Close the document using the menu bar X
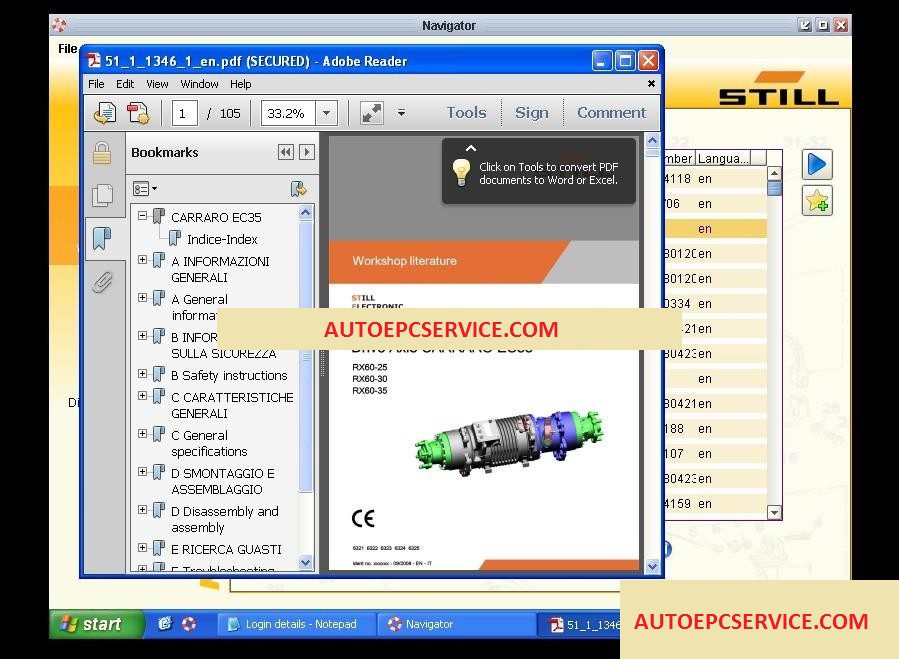This screenshot has height=659, width=899. tap(651, 84)
